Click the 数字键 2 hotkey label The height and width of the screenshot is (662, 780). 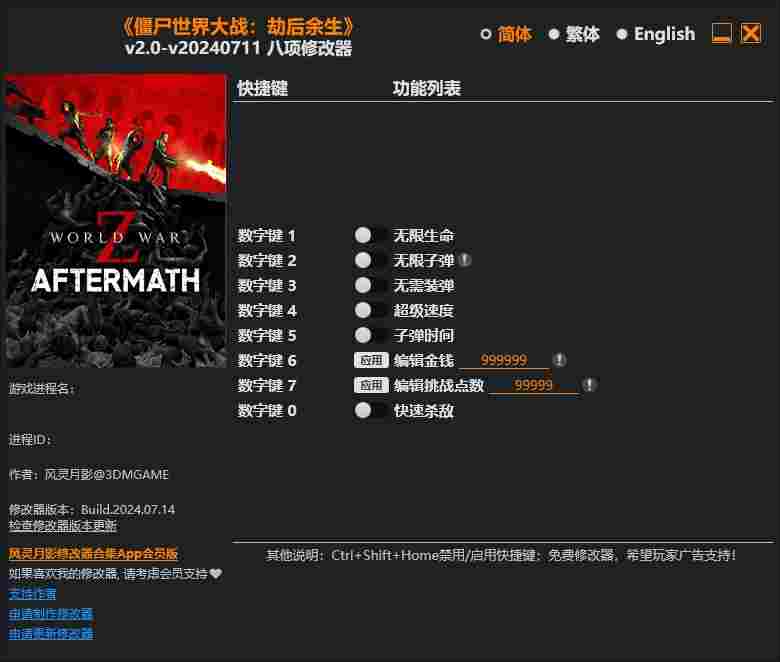(267, 261)
